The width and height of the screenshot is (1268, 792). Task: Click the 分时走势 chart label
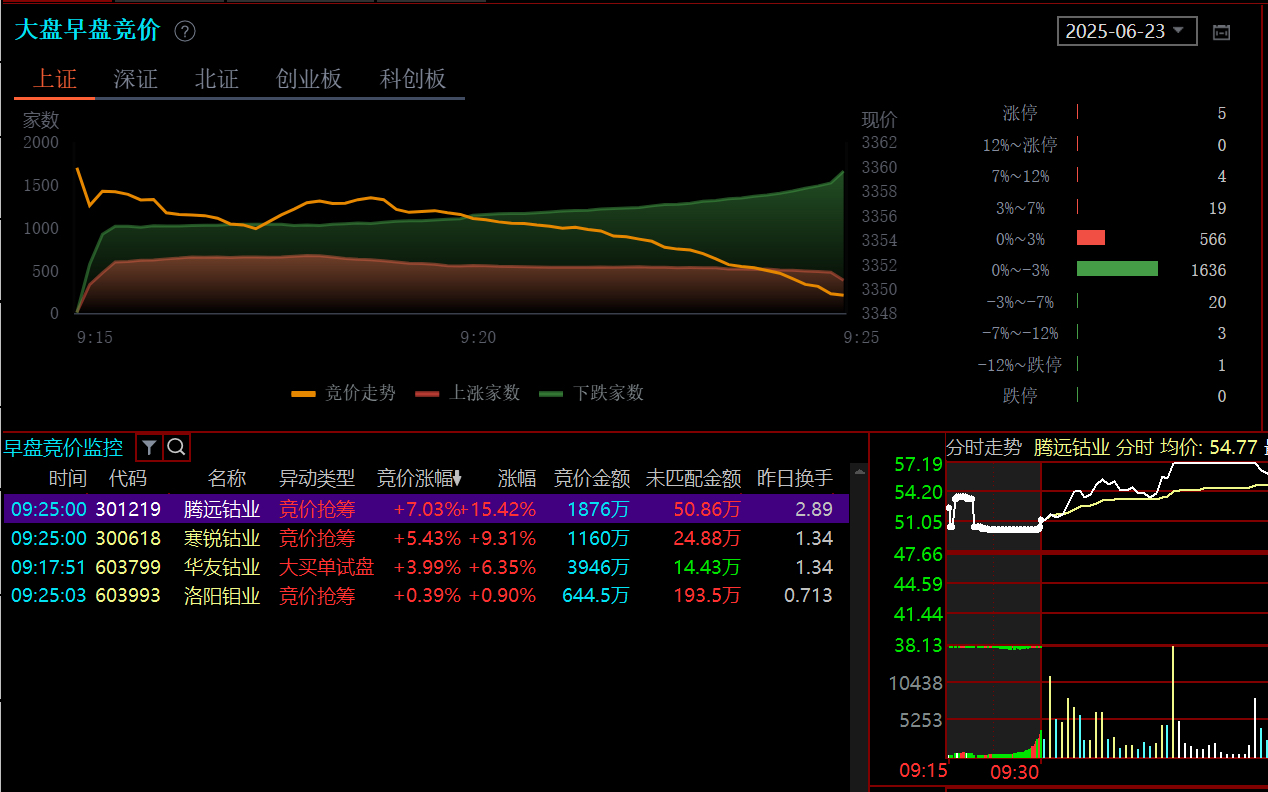984,446
